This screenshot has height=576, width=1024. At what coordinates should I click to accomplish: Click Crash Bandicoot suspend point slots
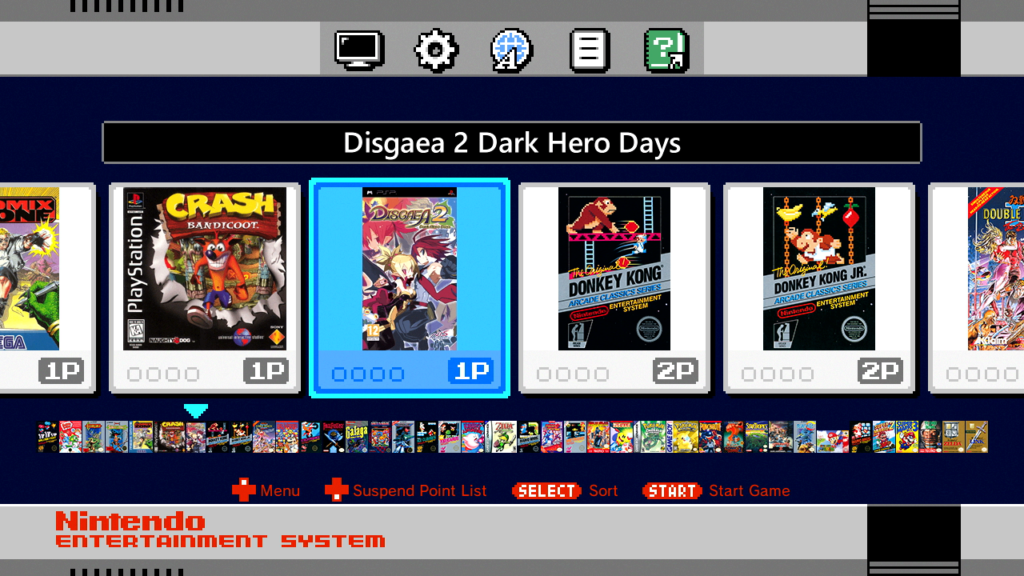click(x=163, y=374)
